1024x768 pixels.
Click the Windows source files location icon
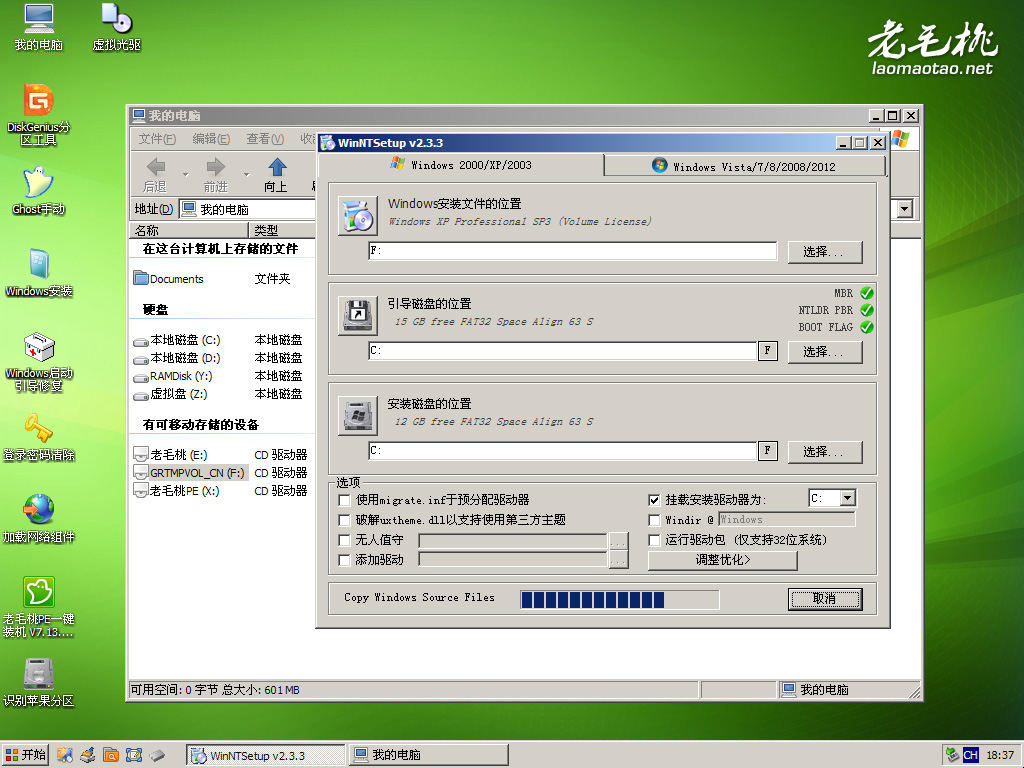point(358,216)
